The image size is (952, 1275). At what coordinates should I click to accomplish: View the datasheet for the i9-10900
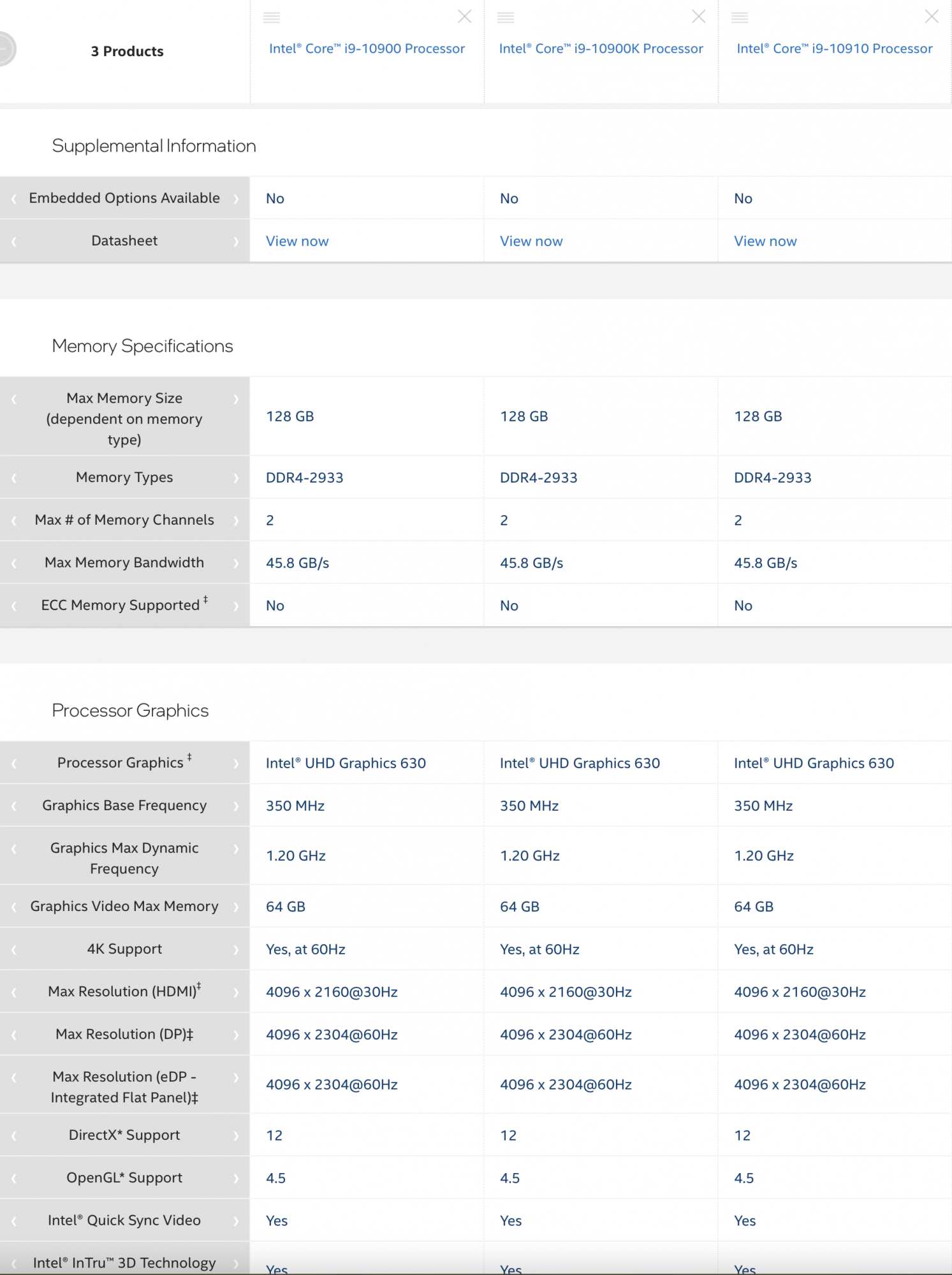(x=297, y=241)
